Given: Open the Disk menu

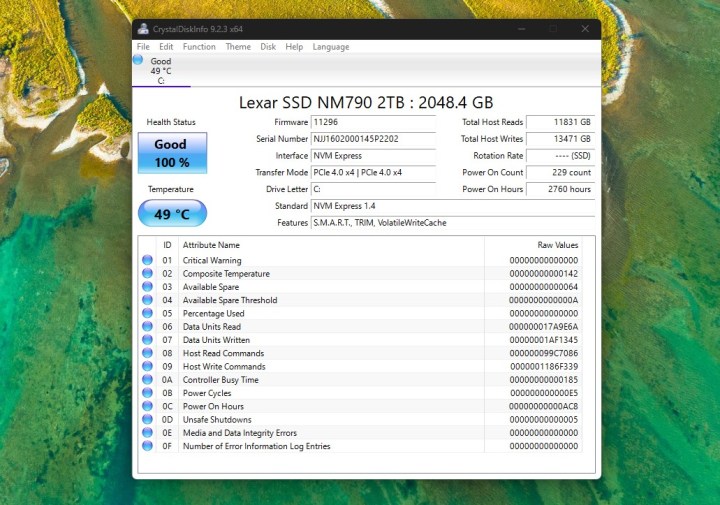Looking at the screenshot, I should [268, 47].
